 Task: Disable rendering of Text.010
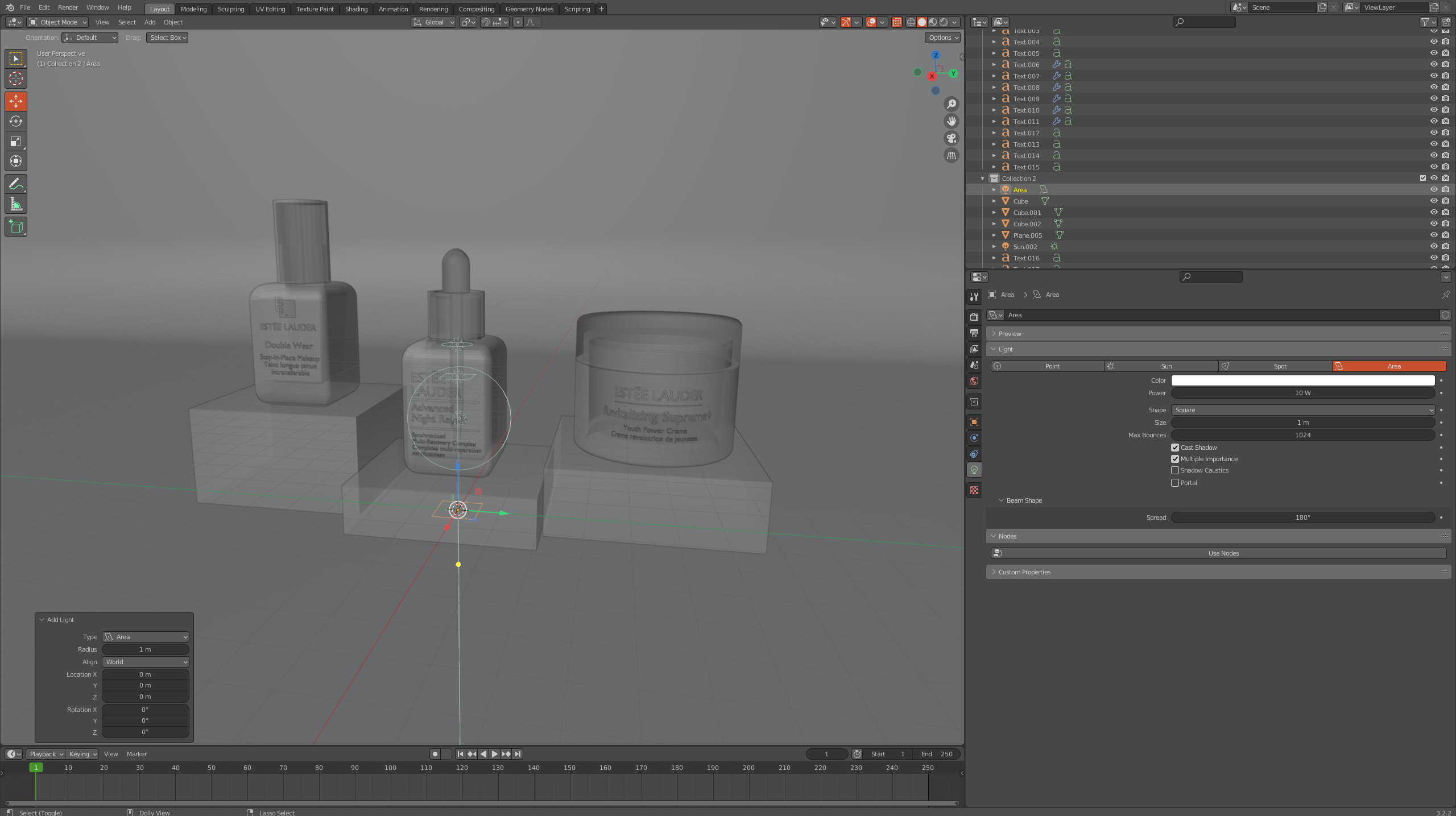(1445, 110)
